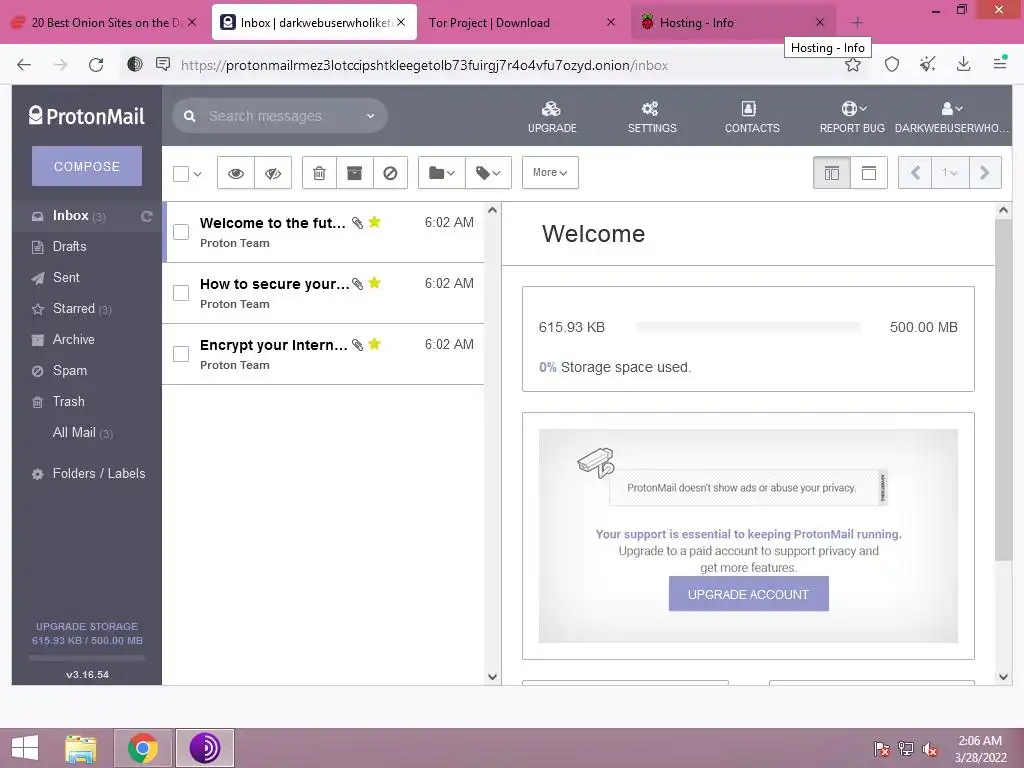Check the 'Welcome to the fut...' message checkbox
The width and height of the screenshot is (1024, 768).
181,232
